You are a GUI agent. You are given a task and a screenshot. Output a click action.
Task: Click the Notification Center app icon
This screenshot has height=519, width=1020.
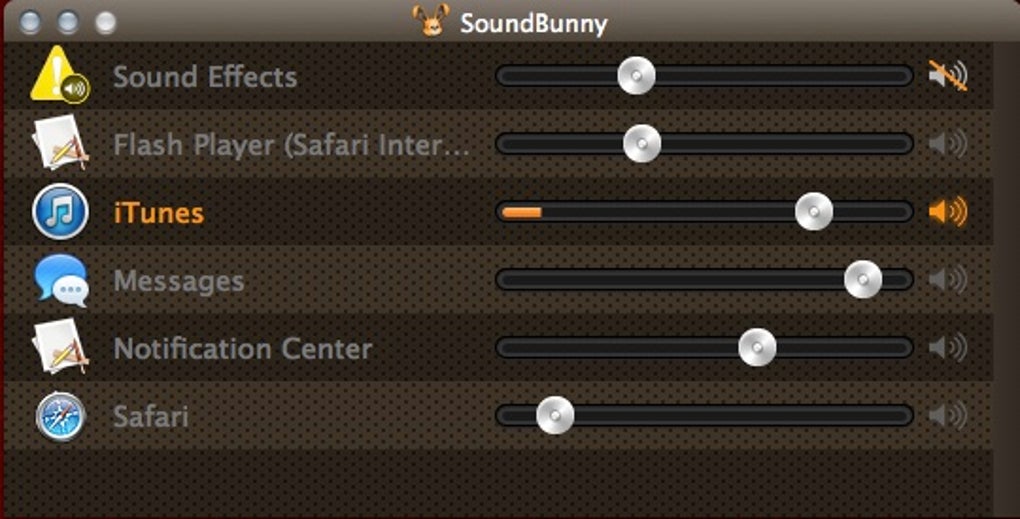[x=60, y=347]
